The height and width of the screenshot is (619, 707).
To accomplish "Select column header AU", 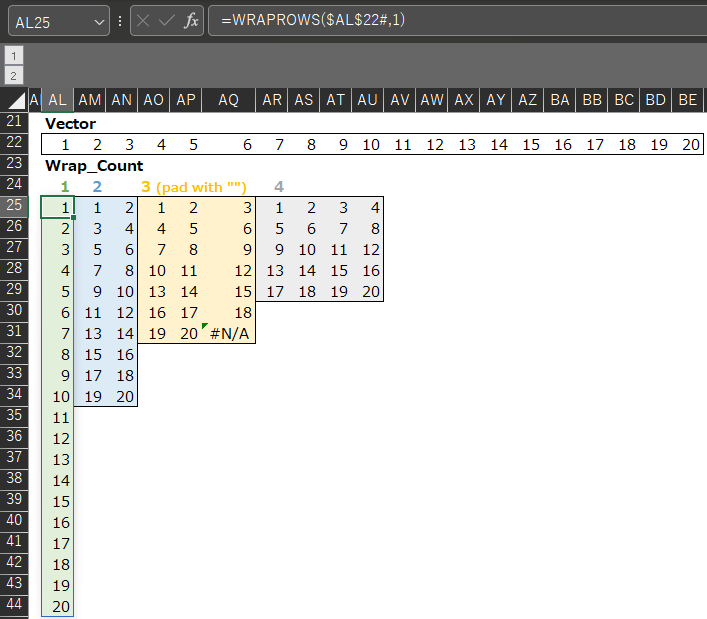I will tap(368, 100).
